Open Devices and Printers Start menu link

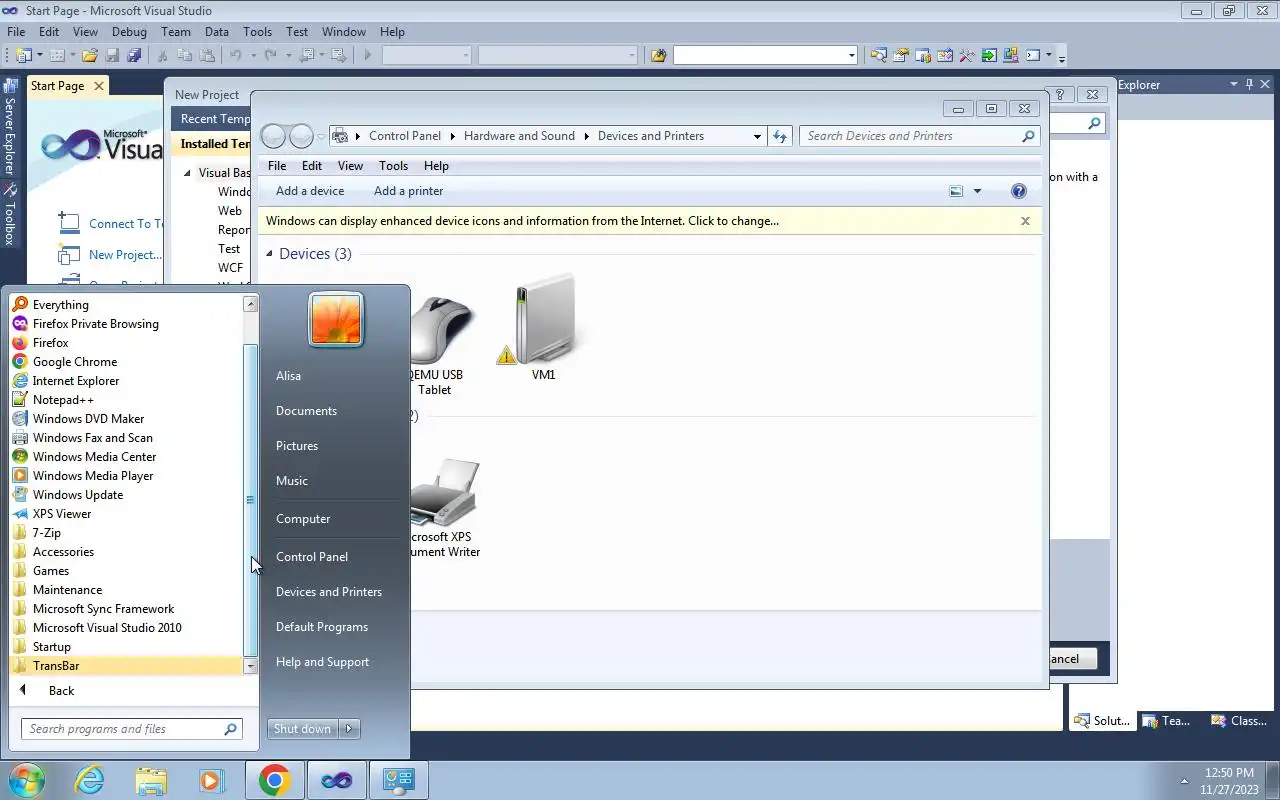click(x=329, y=592)
